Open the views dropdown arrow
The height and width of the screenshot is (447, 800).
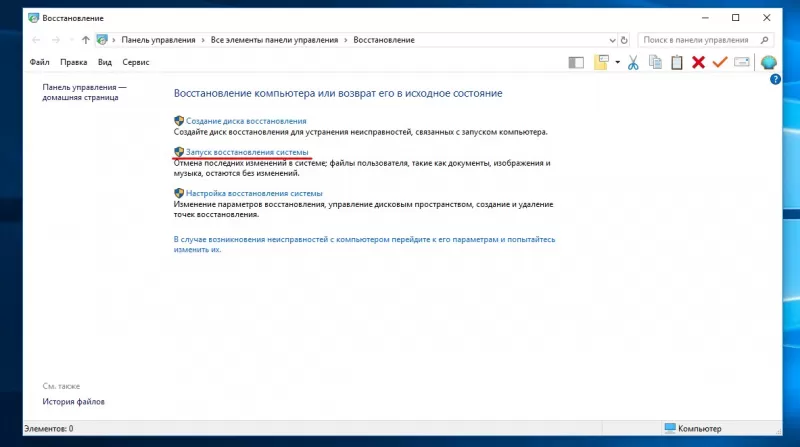(617, 62)
